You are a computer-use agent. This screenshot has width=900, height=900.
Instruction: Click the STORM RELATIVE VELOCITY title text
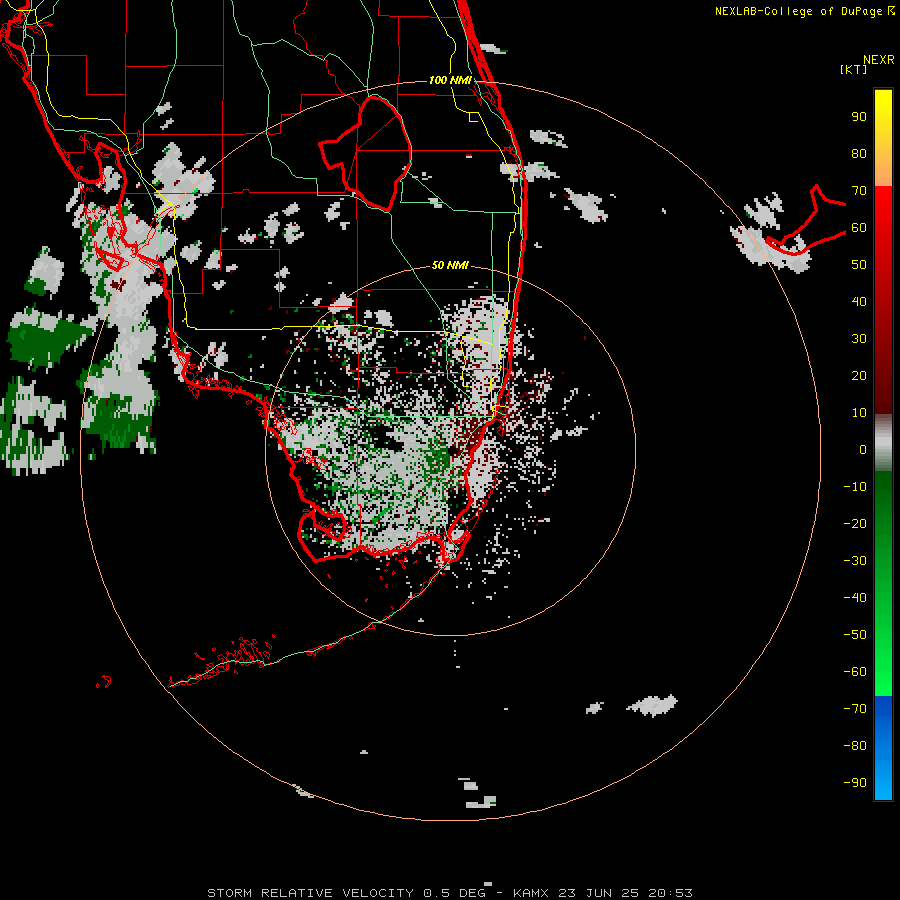(x=310, y=893)
